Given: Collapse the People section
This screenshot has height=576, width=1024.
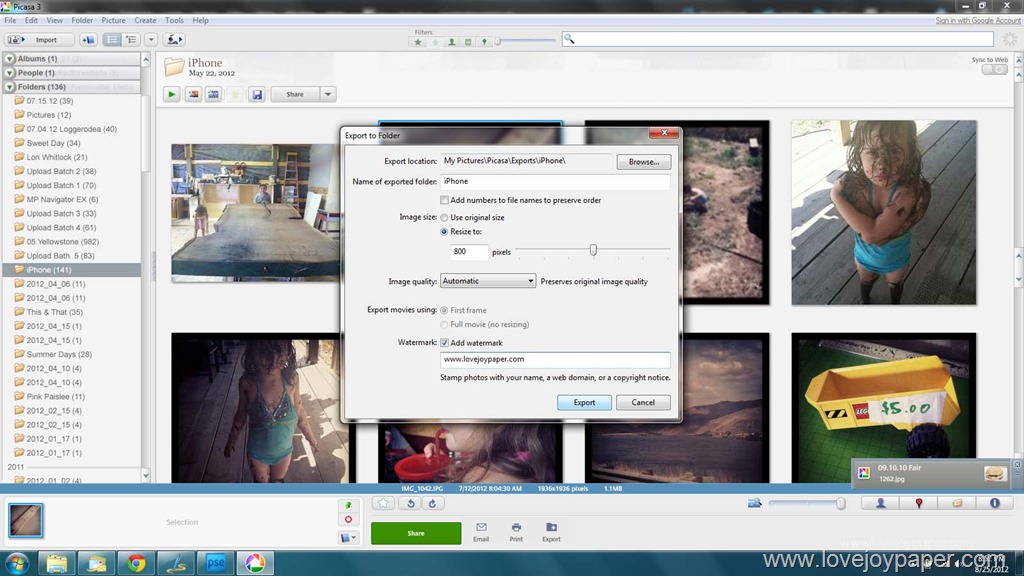Looking at the screenshot, I should click(10, 73).
